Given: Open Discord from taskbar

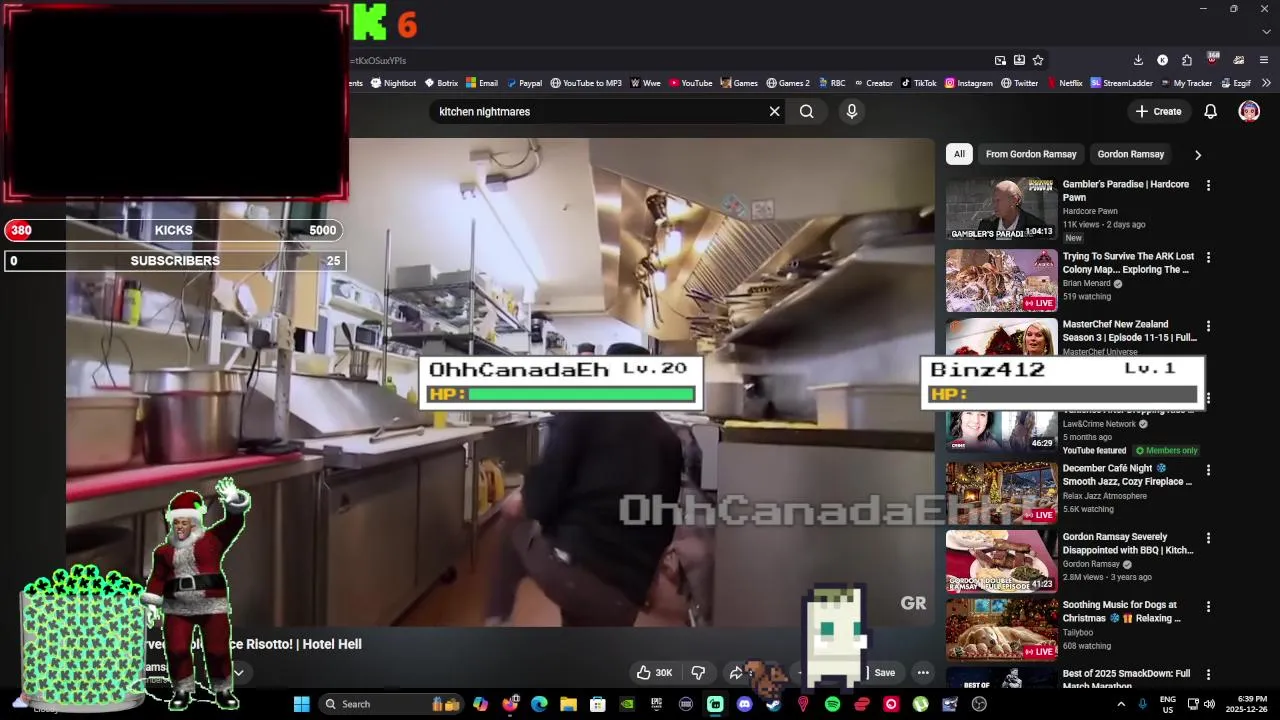Looking at the screenshot, I should tap(744, 704).
